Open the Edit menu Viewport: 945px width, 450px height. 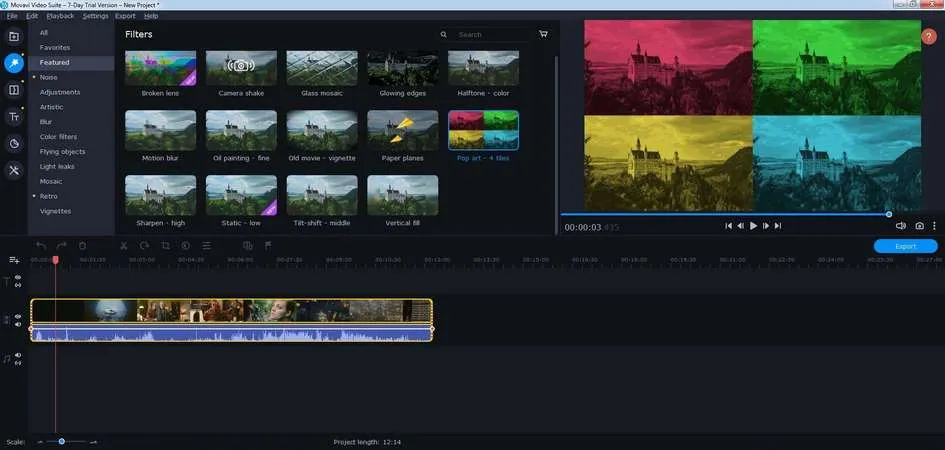(32, 16)
